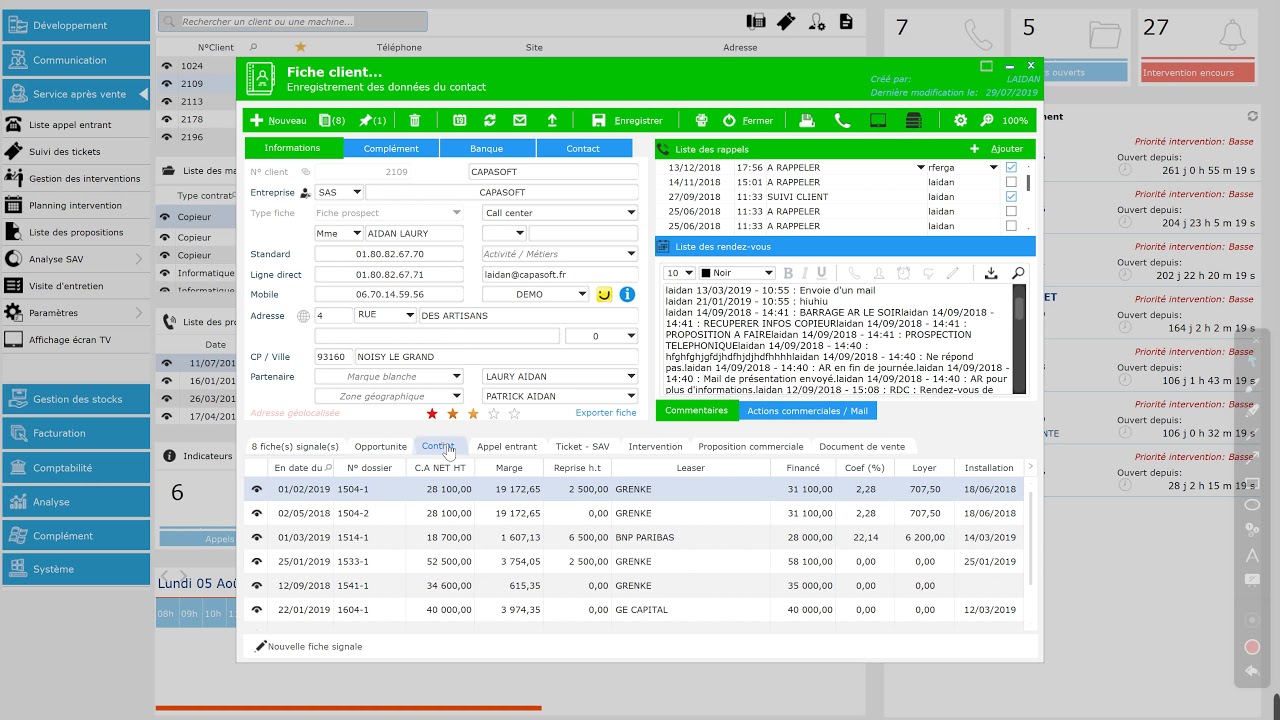
Task: Click the Exporter fiche link
Action: click(606, 413)
